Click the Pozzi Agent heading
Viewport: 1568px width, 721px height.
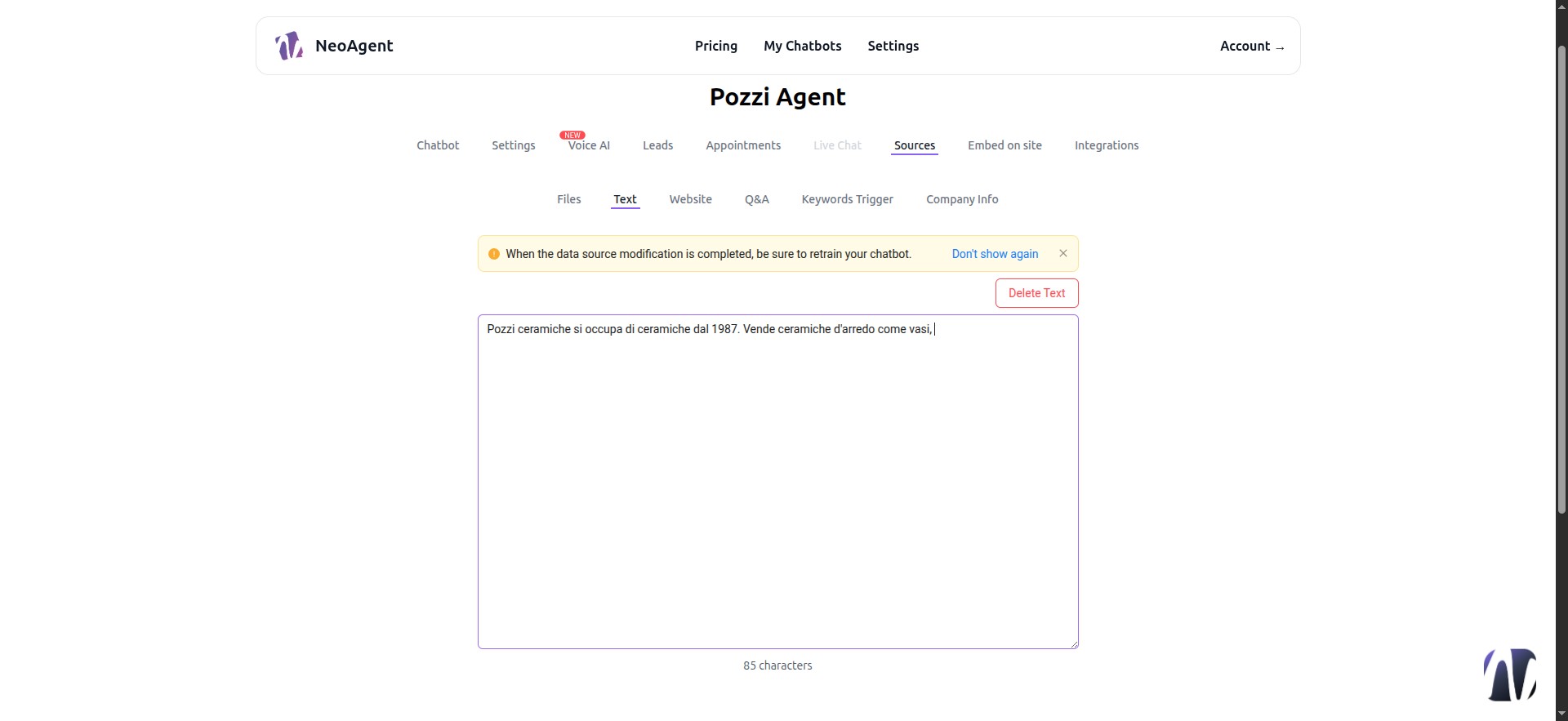777,97
